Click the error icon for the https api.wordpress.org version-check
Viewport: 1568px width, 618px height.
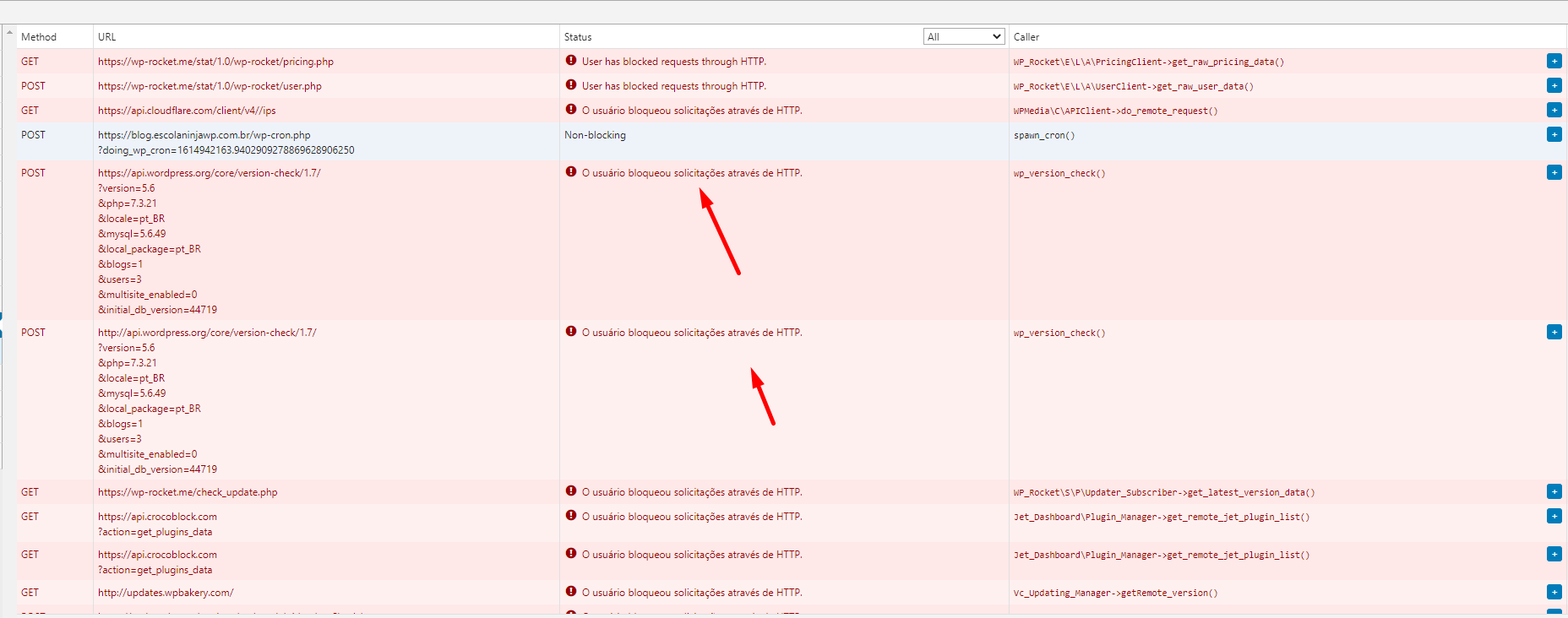(x=571, y=172)
